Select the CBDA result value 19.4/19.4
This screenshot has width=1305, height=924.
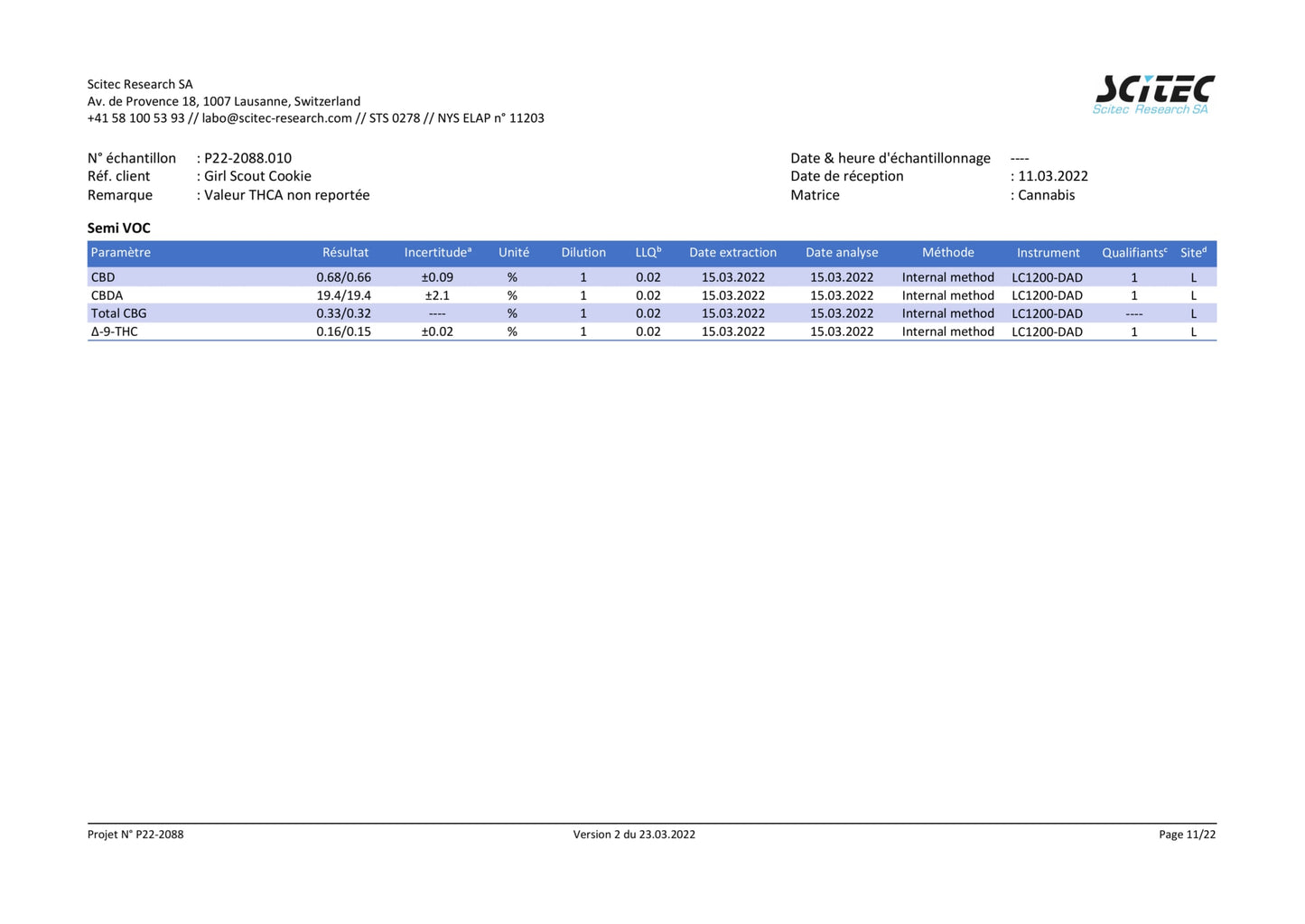click(343, 295)
